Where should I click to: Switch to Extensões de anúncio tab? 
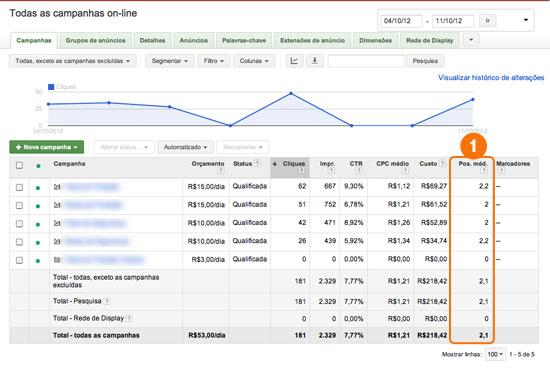[x=312, y=40]
